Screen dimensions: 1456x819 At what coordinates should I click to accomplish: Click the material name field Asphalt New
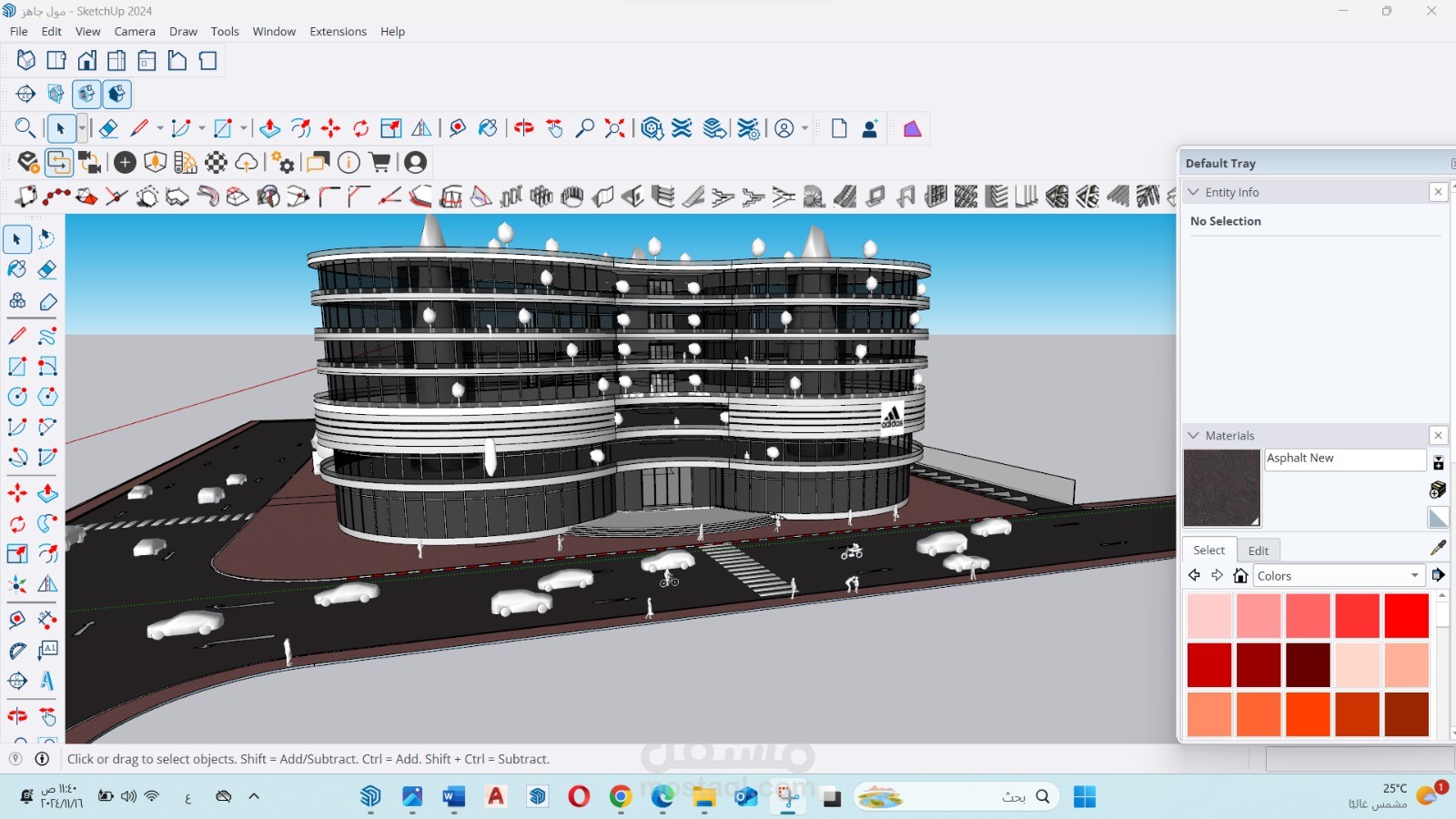coord(1345,460)
